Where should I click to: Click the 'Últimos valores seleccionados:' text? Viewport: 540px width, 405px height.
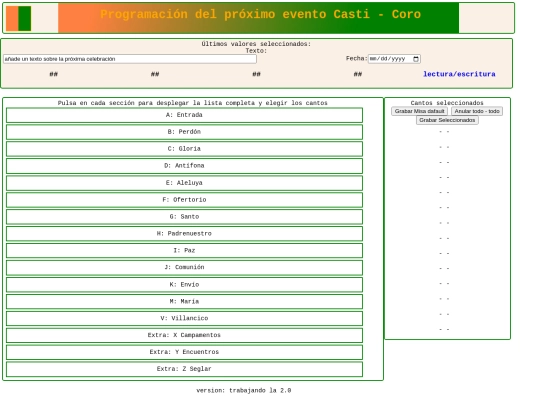pos(256,44)
